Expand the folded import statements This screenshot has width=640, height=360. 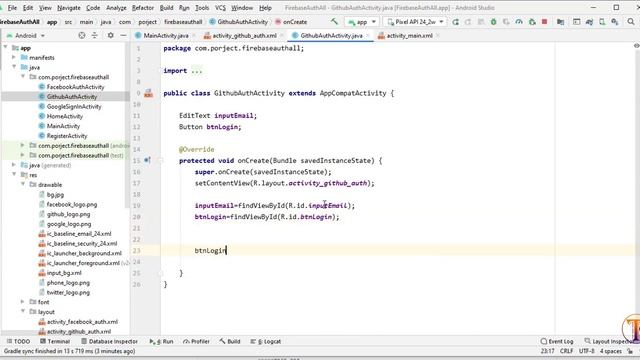(161, 71)
